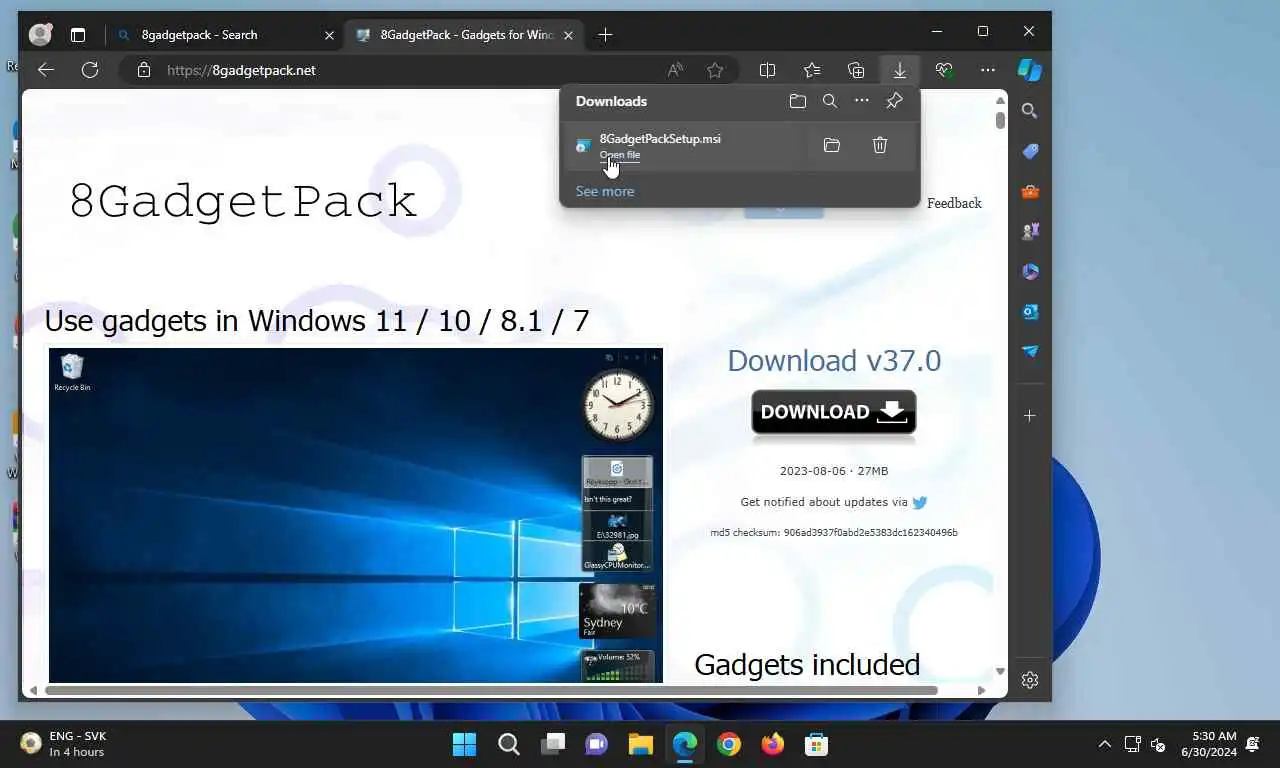Click the horizontal scrollbar of page
1280x768 pixels.
[491, 690]
